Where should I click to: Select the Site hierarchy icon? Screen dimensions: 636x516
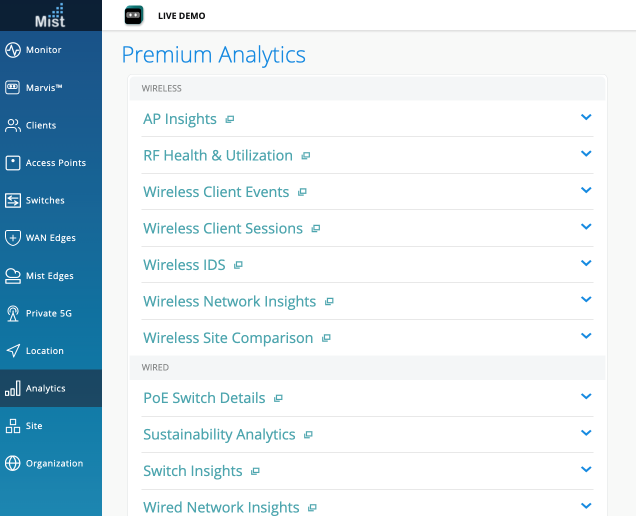(x=13, y=426)
